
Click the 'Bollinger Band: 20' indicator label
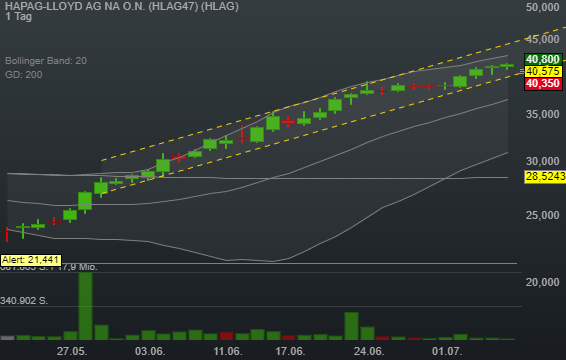point(46,61)
